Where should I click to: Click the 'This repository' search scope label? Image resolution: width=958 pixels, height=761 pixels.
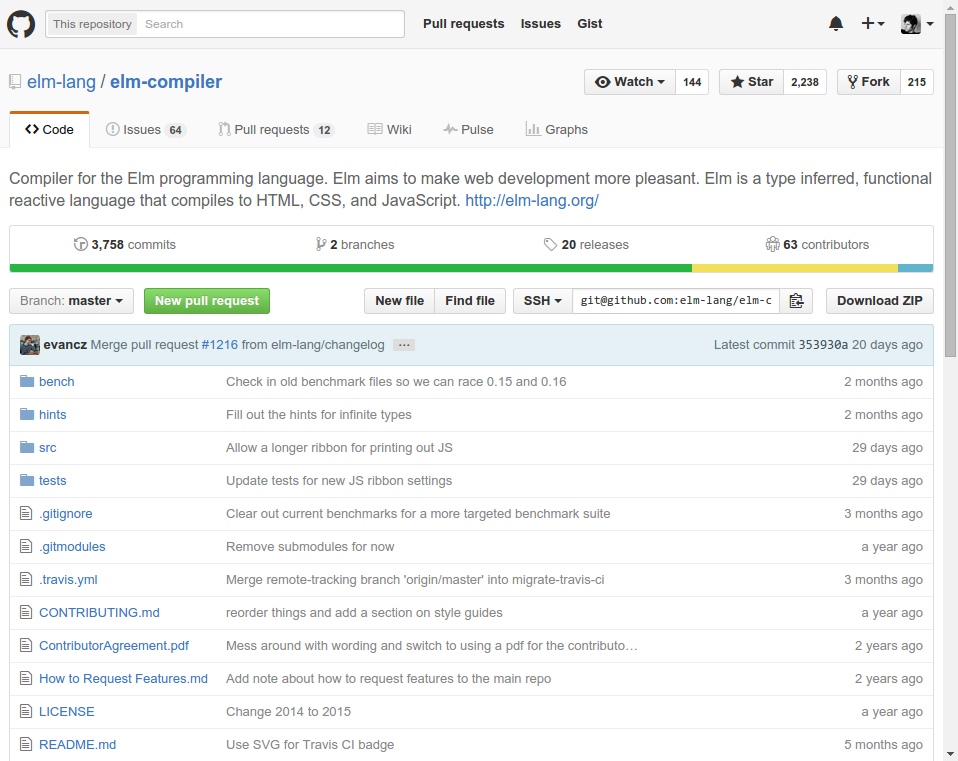pos(92,24)
